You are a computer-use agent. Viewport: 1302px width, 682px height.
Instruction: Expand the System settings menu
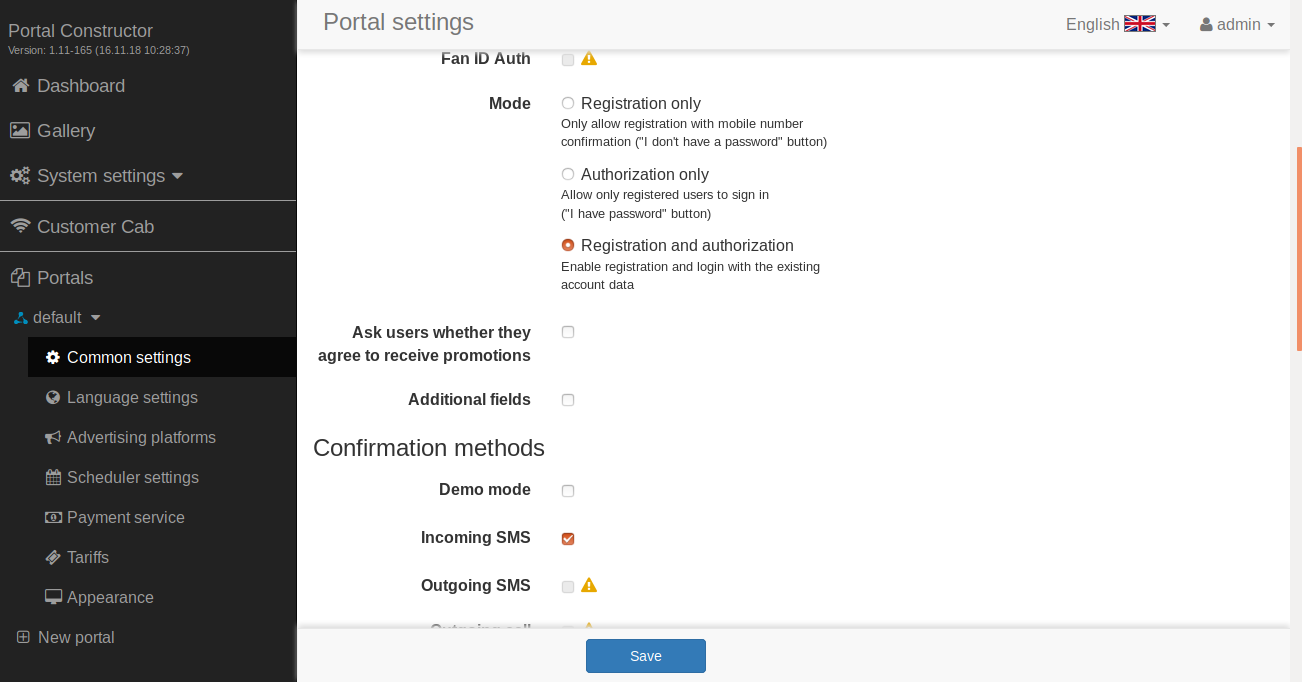coord(100,176)
